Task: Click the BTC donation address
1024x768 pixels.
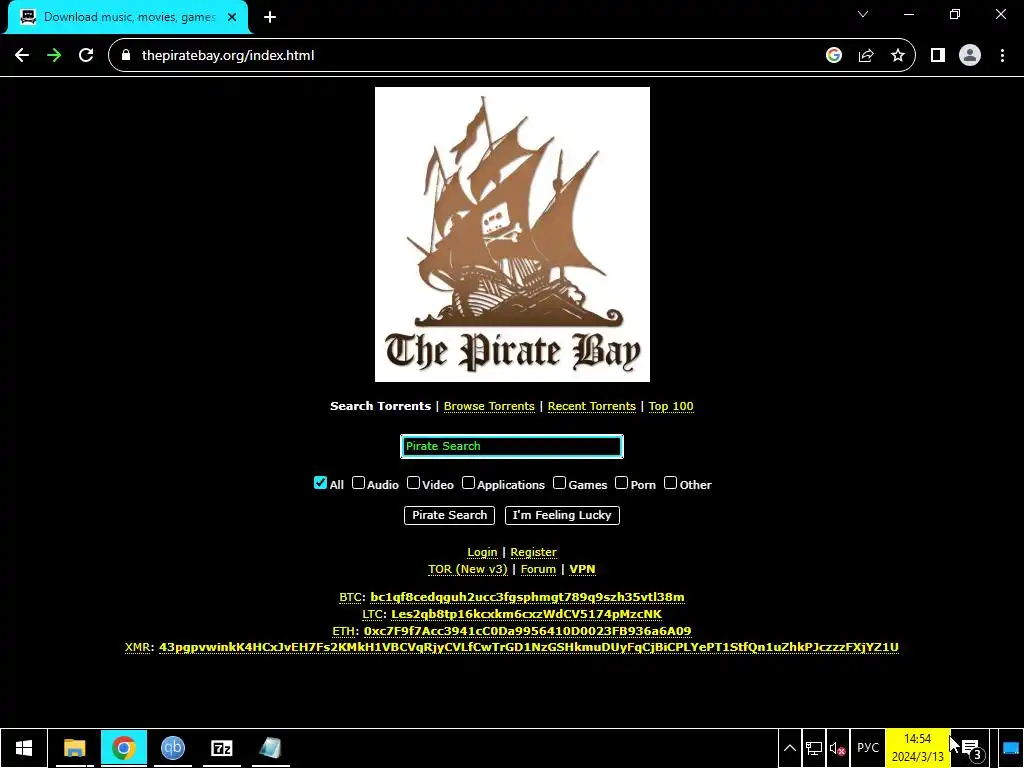Action: pyautogui.click(x=527, y=598)
